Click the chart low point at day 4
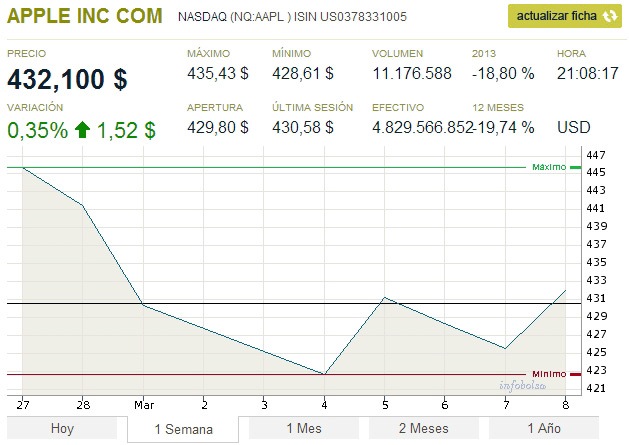 point(324,374)
